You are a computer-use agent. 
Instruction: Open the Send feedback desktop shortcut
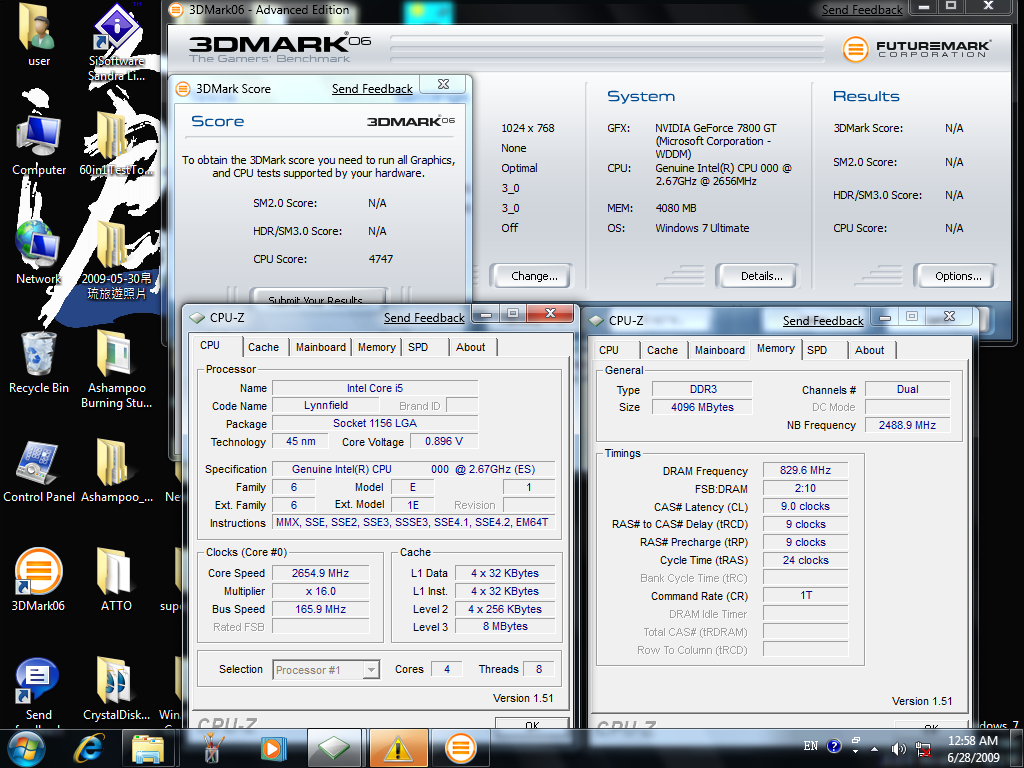point(39,691)
